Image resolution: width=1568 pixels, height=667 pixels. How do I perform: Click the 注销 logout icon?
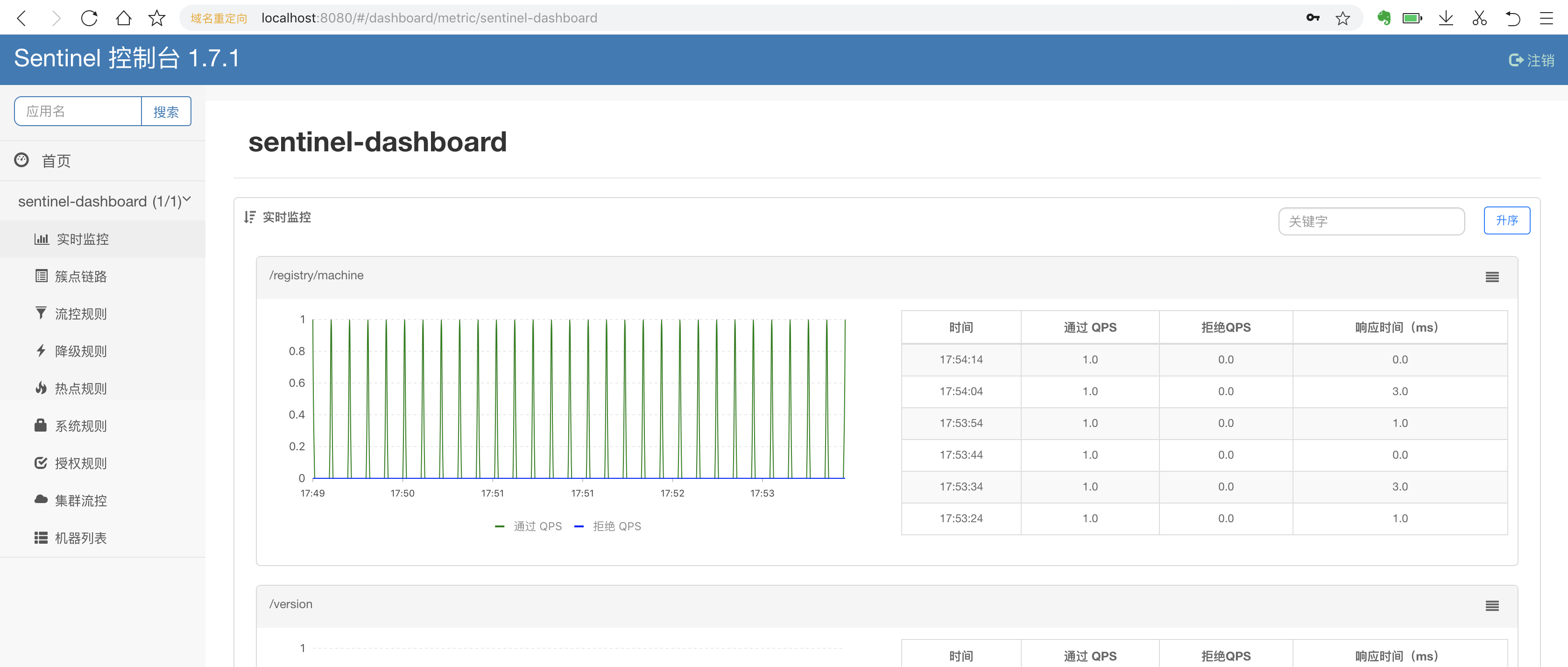click(1516, 60)
